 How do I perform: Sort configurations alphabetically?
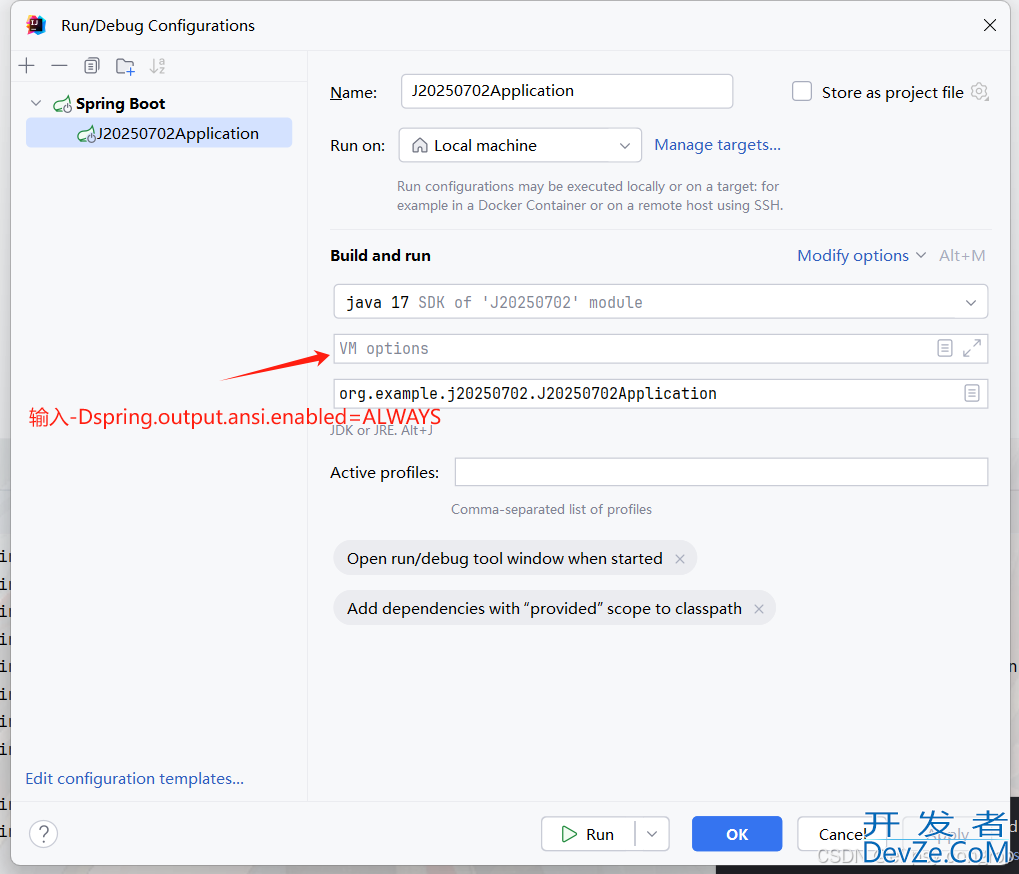click(x=157, y=66)
